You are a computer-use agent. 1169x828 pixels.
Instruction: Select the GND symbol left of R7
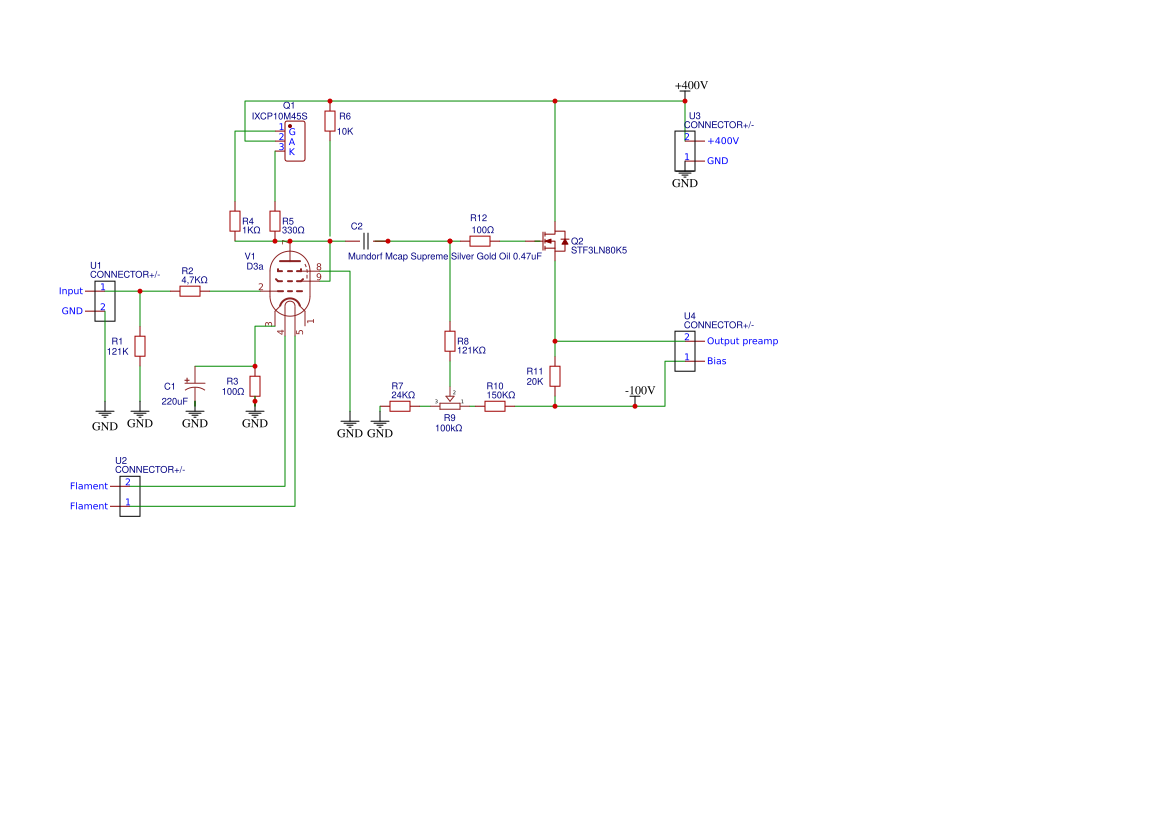(x=379, y=429)
